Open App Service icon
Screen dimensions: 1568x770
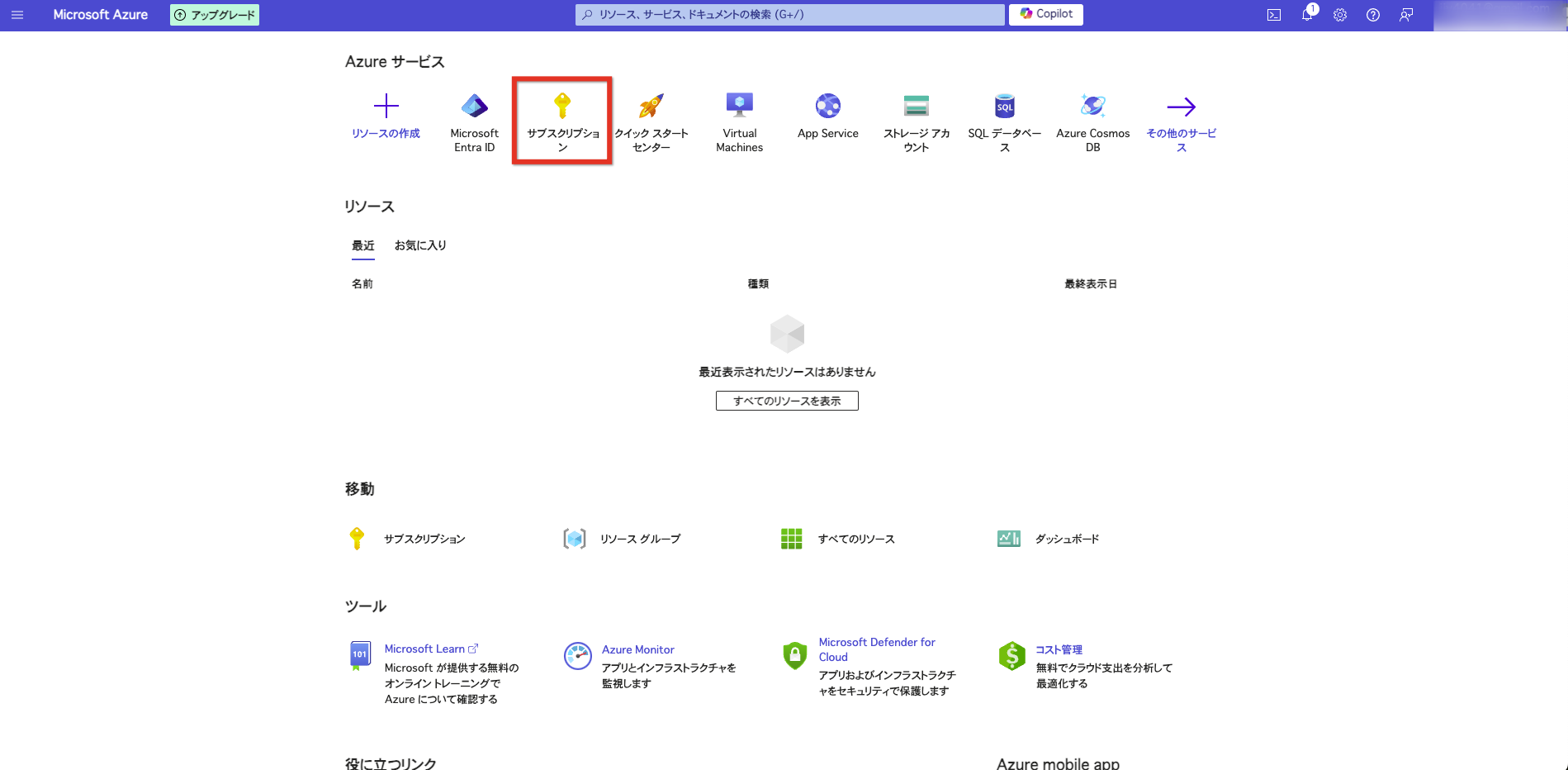828,106
